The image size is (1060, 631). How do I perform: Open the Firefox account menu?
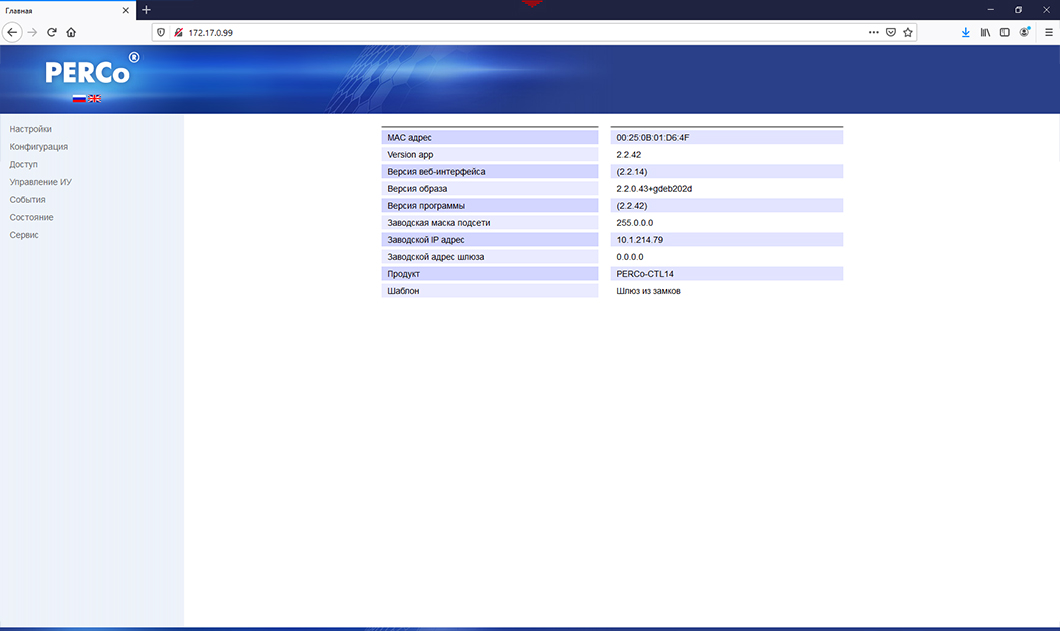click(1025, 32)
